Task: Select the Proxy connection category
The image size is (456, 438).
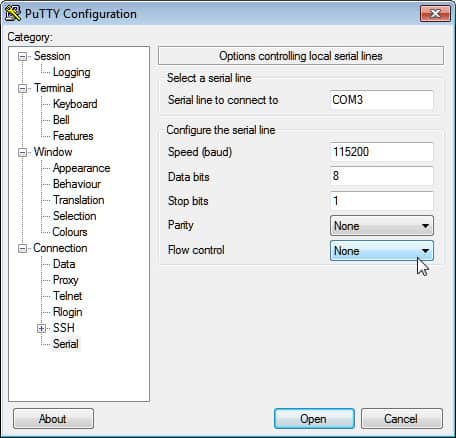Action: 65,280
